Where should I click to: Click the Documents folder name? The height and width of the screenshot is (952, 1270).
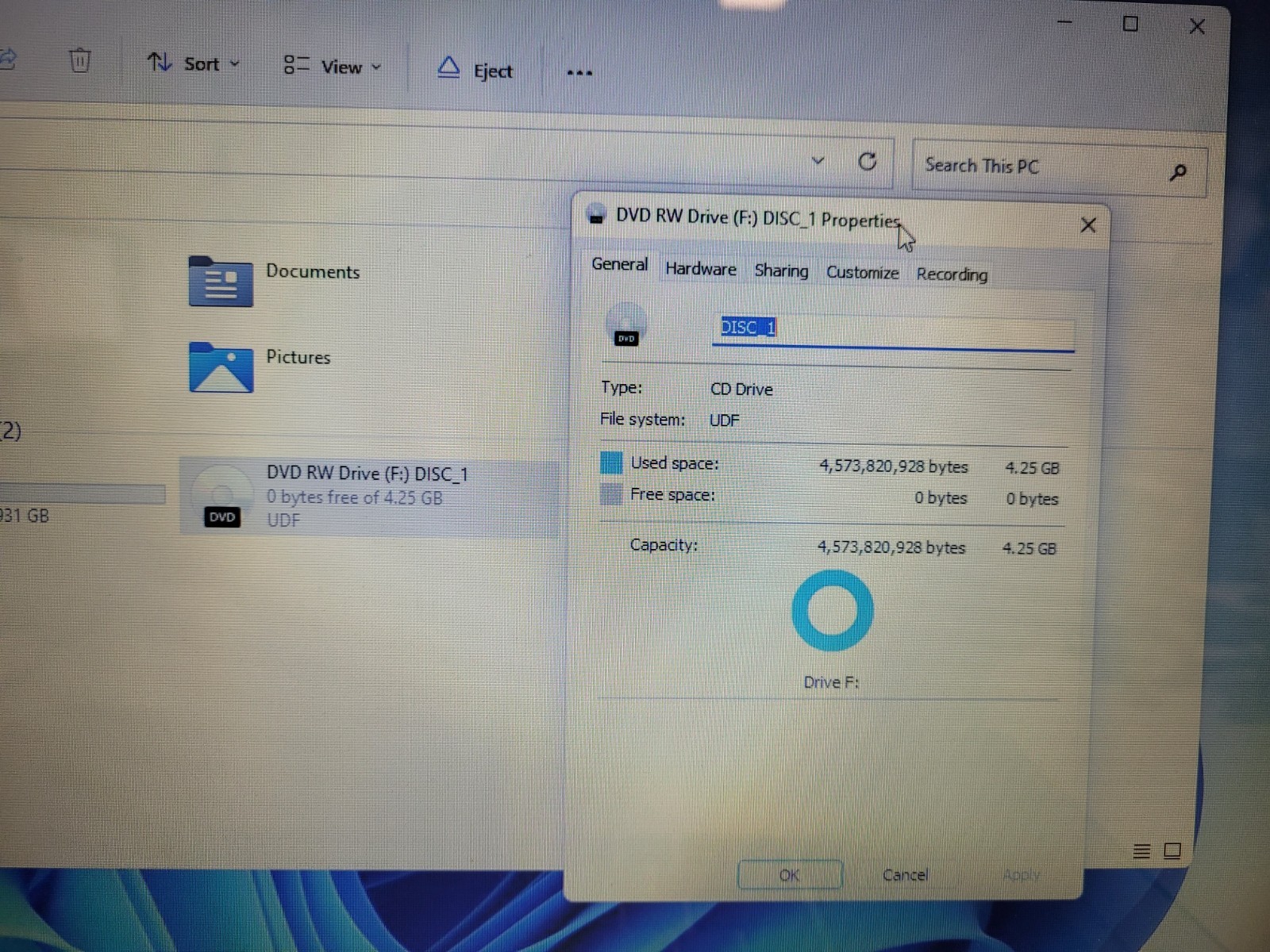(313, 271)
